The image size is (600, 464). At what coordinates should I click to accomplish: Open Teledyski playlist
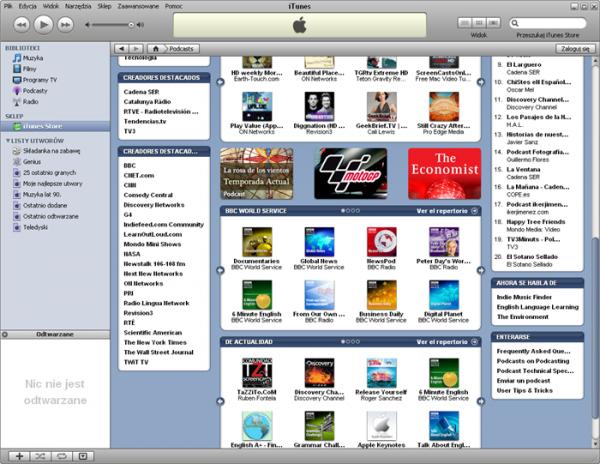tap(35, 227)
